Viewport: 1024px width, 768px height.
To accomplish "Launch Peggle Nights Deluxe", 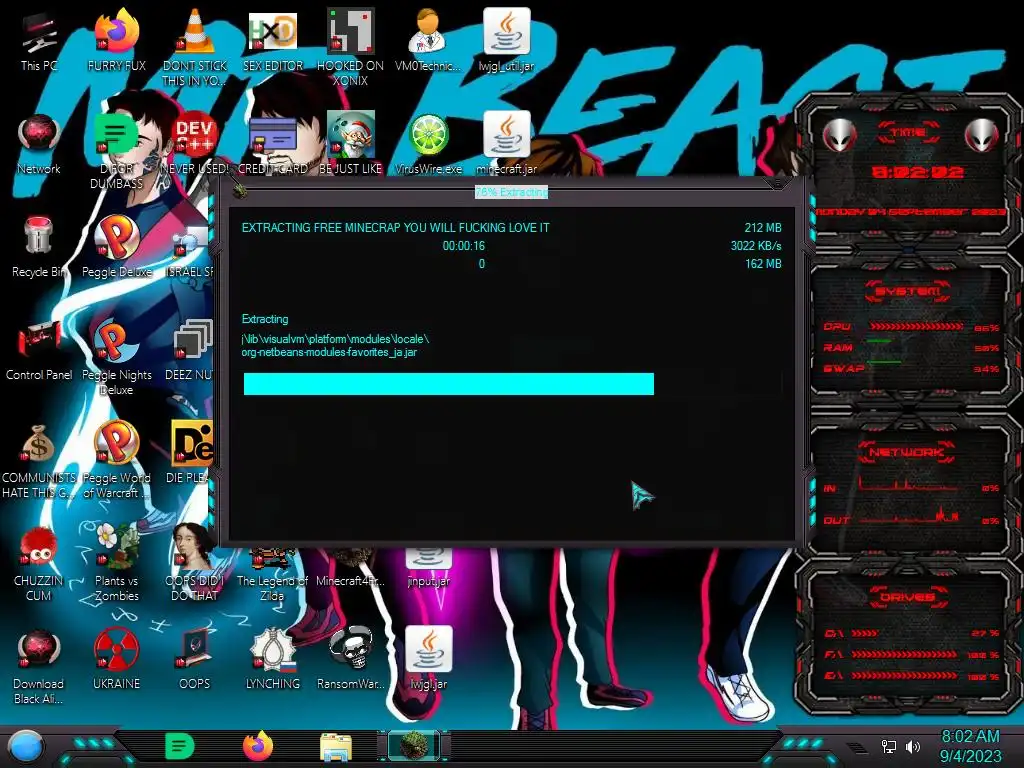I will 117,356.
